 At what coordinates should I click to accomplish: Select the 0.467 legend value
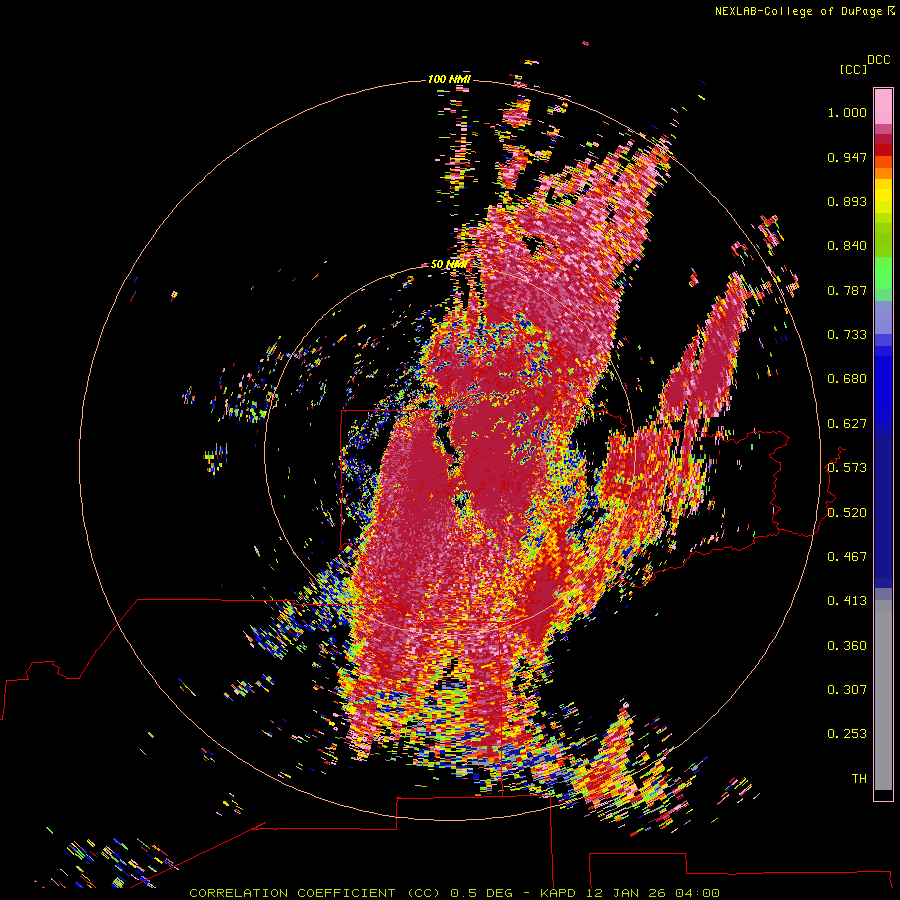(847, 557)
